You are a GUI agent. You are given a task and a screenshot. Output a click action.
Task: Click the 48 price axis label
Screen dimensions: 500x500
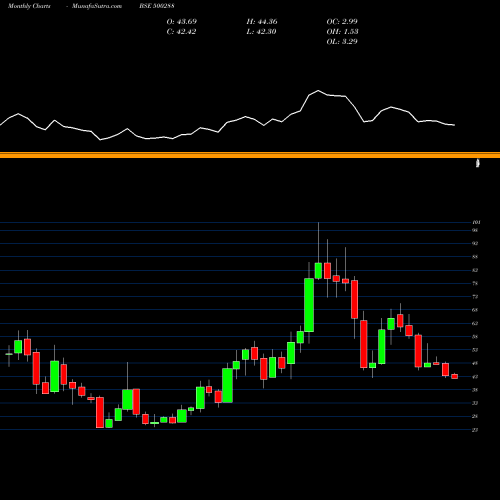475,363
